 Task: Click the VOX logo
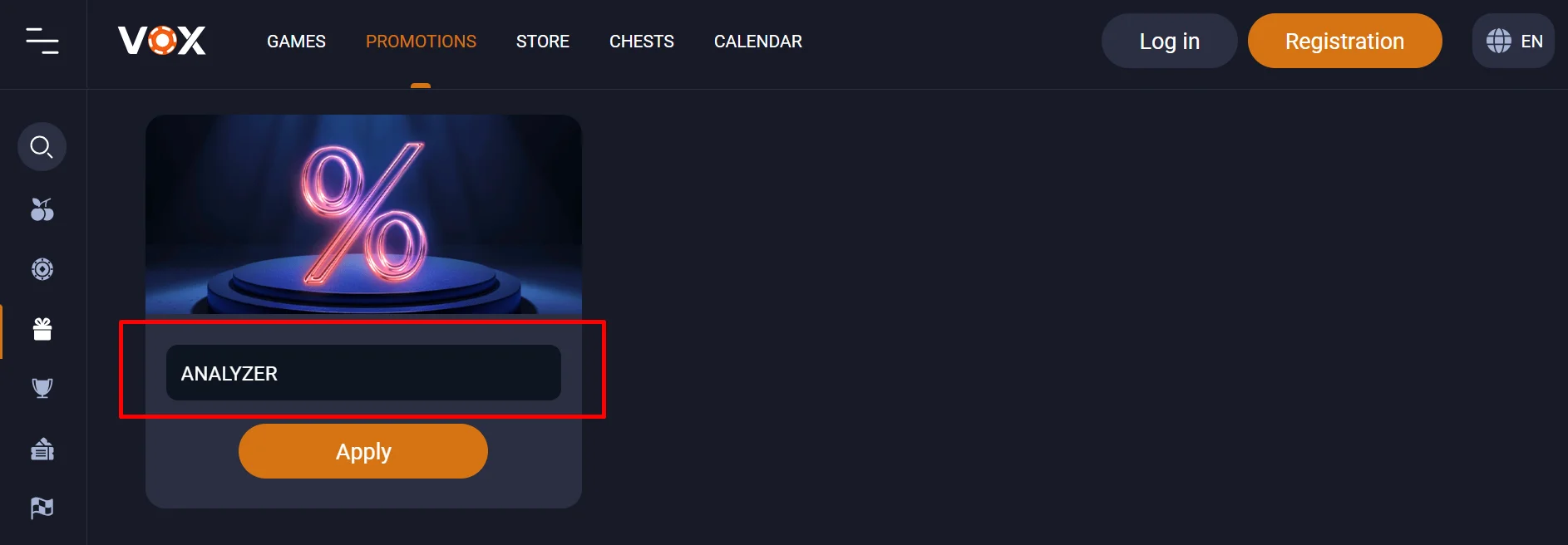(162, 41)
